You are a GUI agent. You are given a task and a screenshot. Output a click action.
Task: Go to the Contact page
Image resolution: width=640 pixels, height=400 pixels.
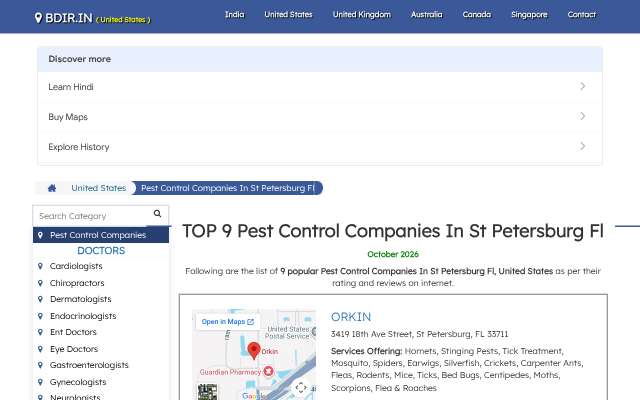(582, 15)
